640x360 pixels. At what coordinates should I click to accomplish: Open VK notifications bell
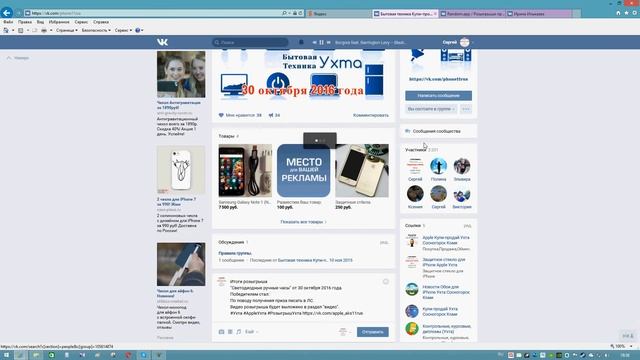301,42
